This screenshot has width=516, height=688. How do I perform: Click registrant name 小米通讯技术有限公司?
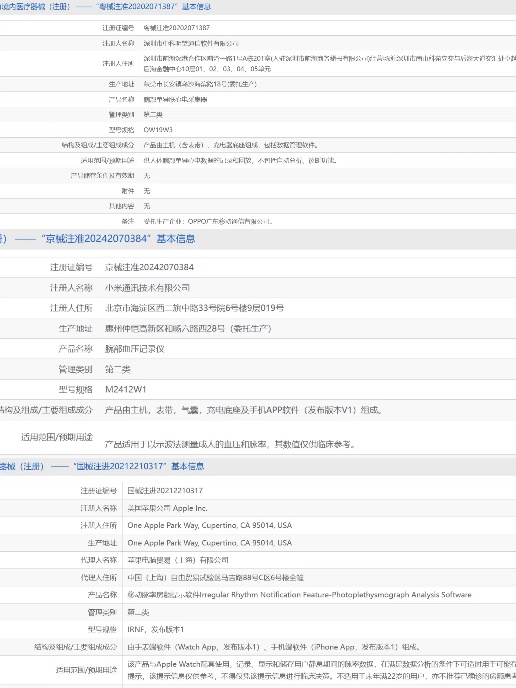(x=147, y=288)
